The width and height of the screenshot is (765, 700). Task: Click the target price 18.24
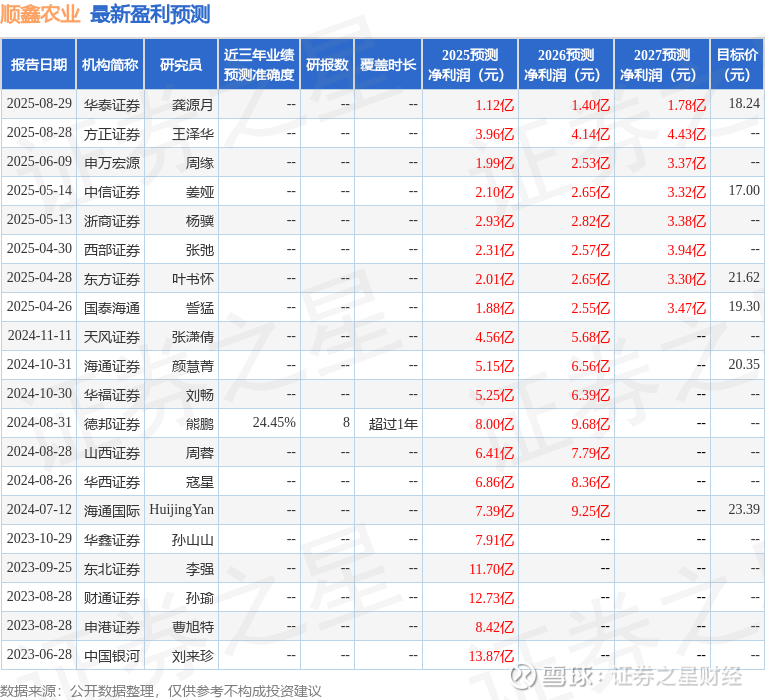[x=744, y=103]
